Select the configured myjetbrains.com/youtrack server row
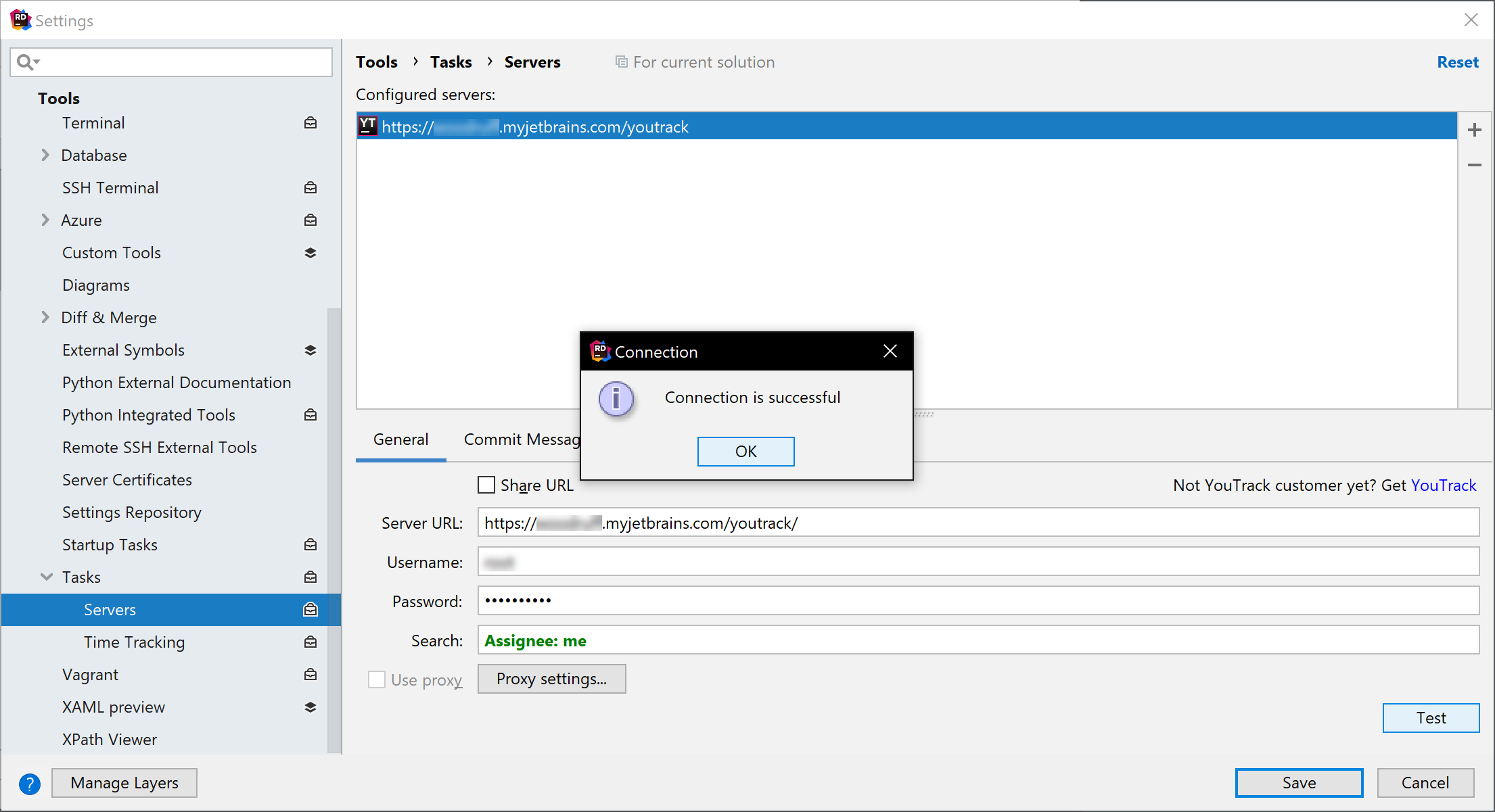 [x=906, y=126]
